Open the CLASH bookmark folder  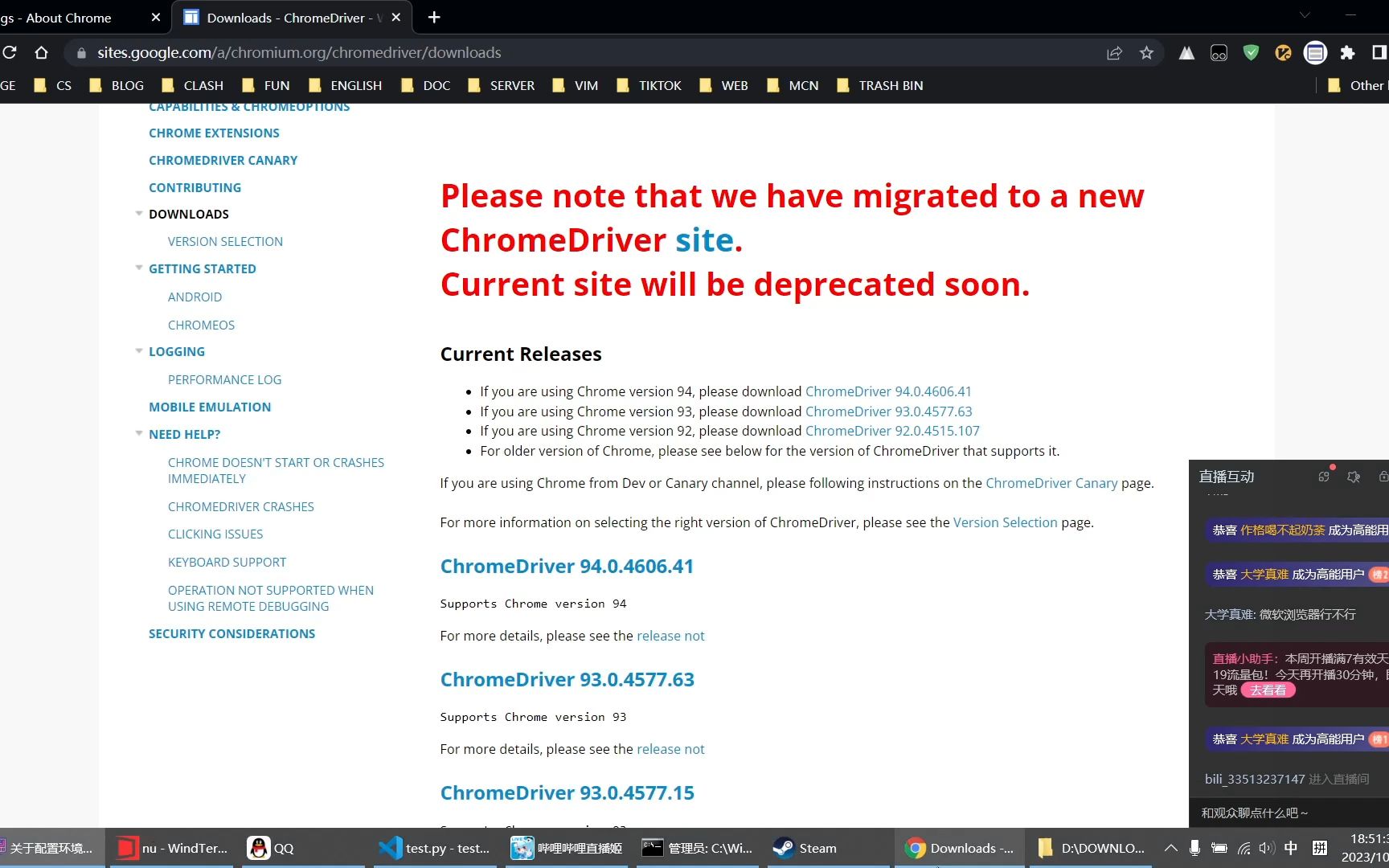point(193,85)
